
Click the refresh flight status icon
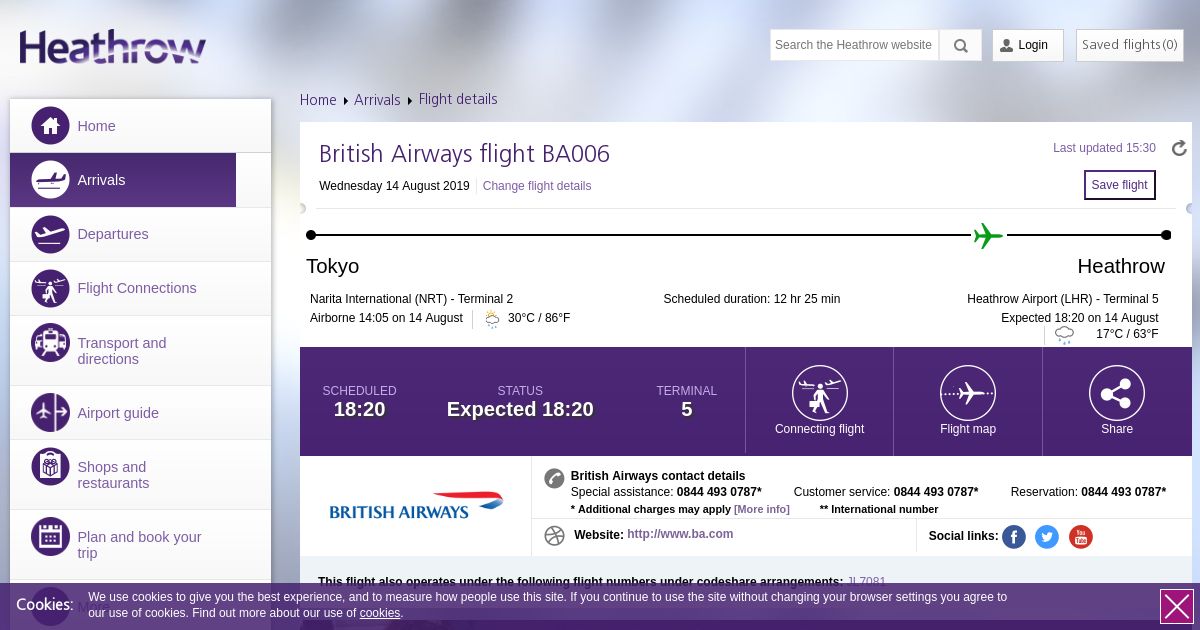[1179, 148]
